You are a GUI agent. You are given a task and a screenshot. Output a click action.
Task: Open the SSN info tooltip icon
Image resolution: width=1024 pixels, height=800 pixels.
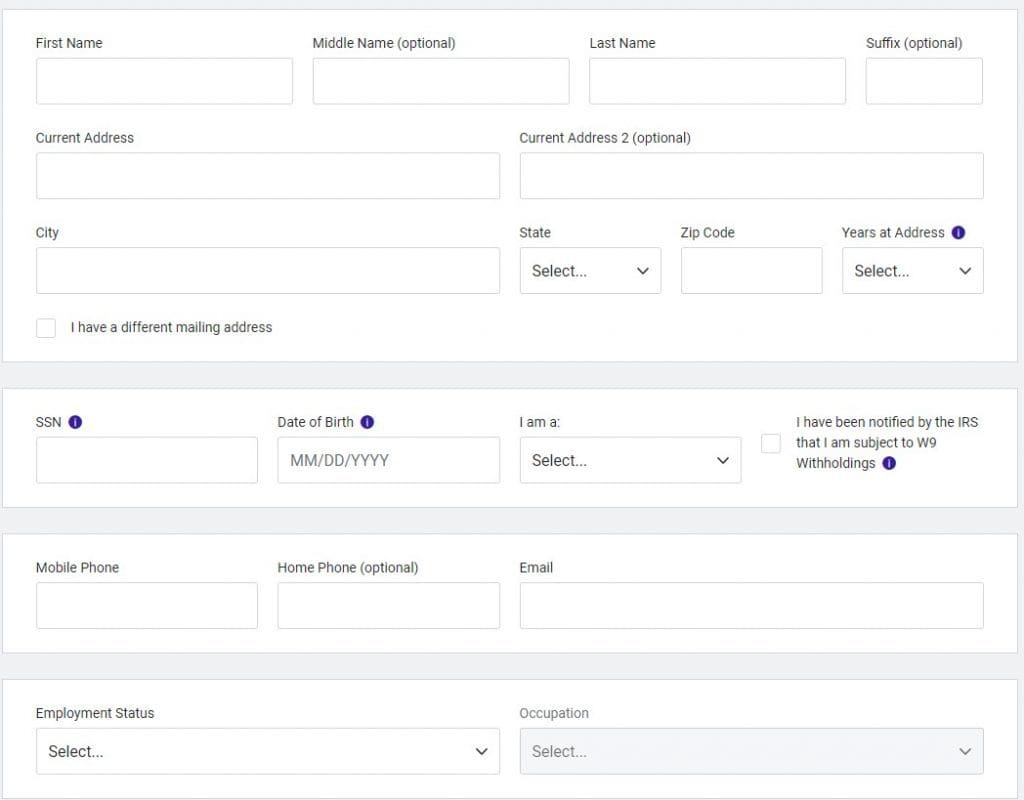pyautogui.click(x=75, y=422)
